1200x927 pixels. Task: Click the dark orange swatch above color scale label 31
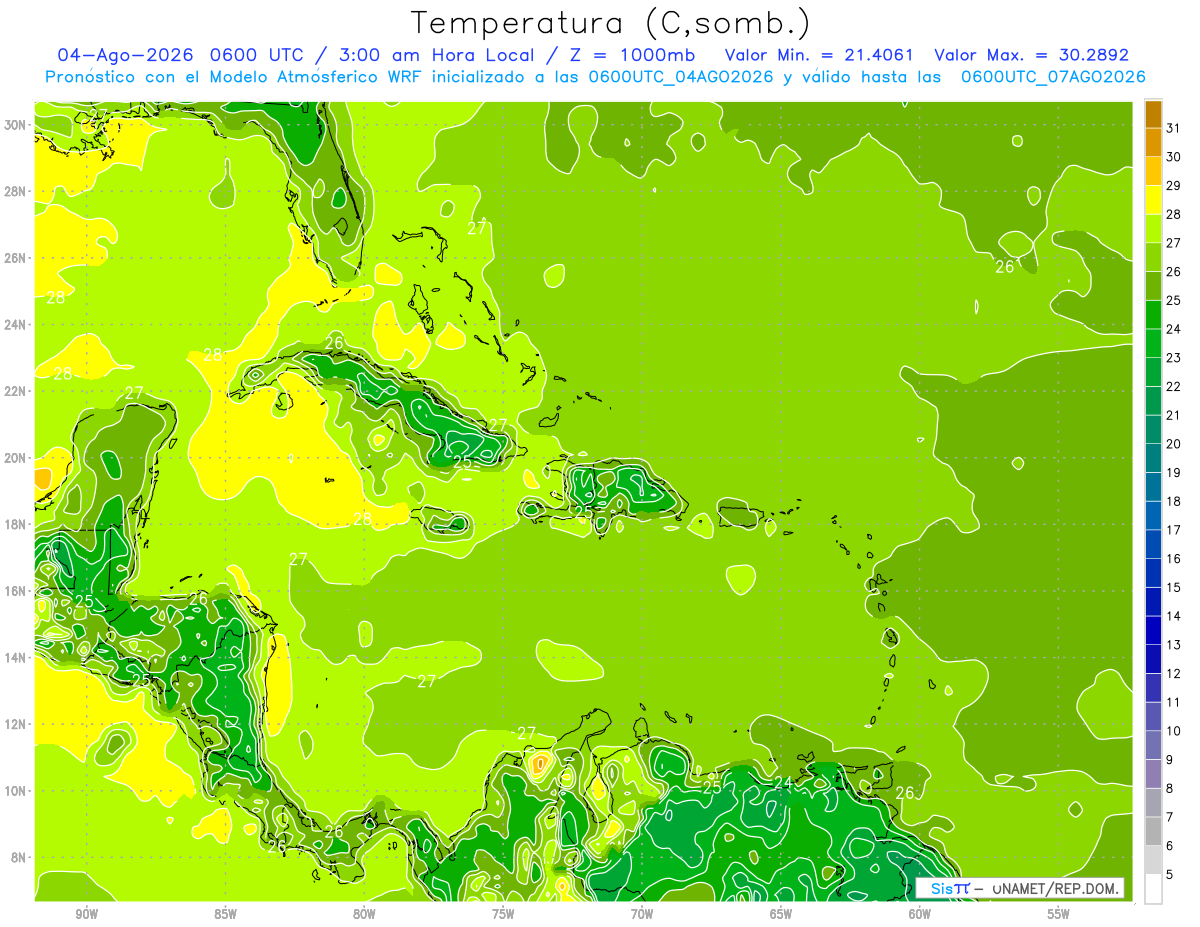click(x=1153, y=114)
